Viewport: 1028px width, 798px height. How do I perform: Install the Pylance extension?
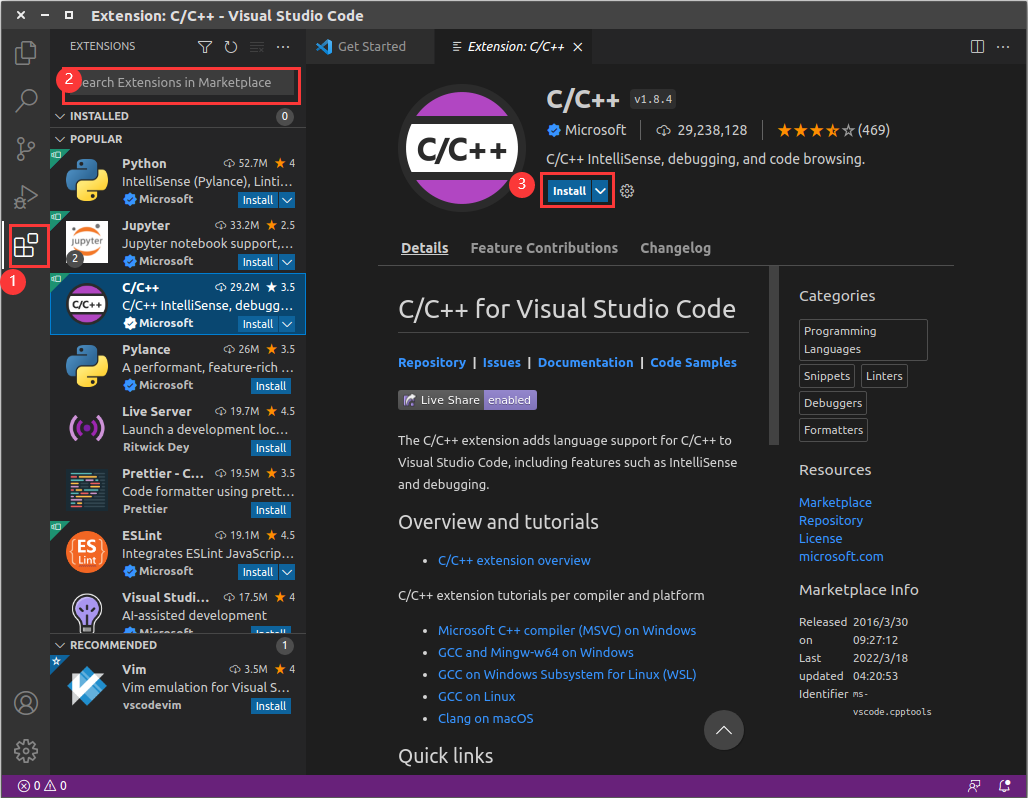(x=271, y=386)
